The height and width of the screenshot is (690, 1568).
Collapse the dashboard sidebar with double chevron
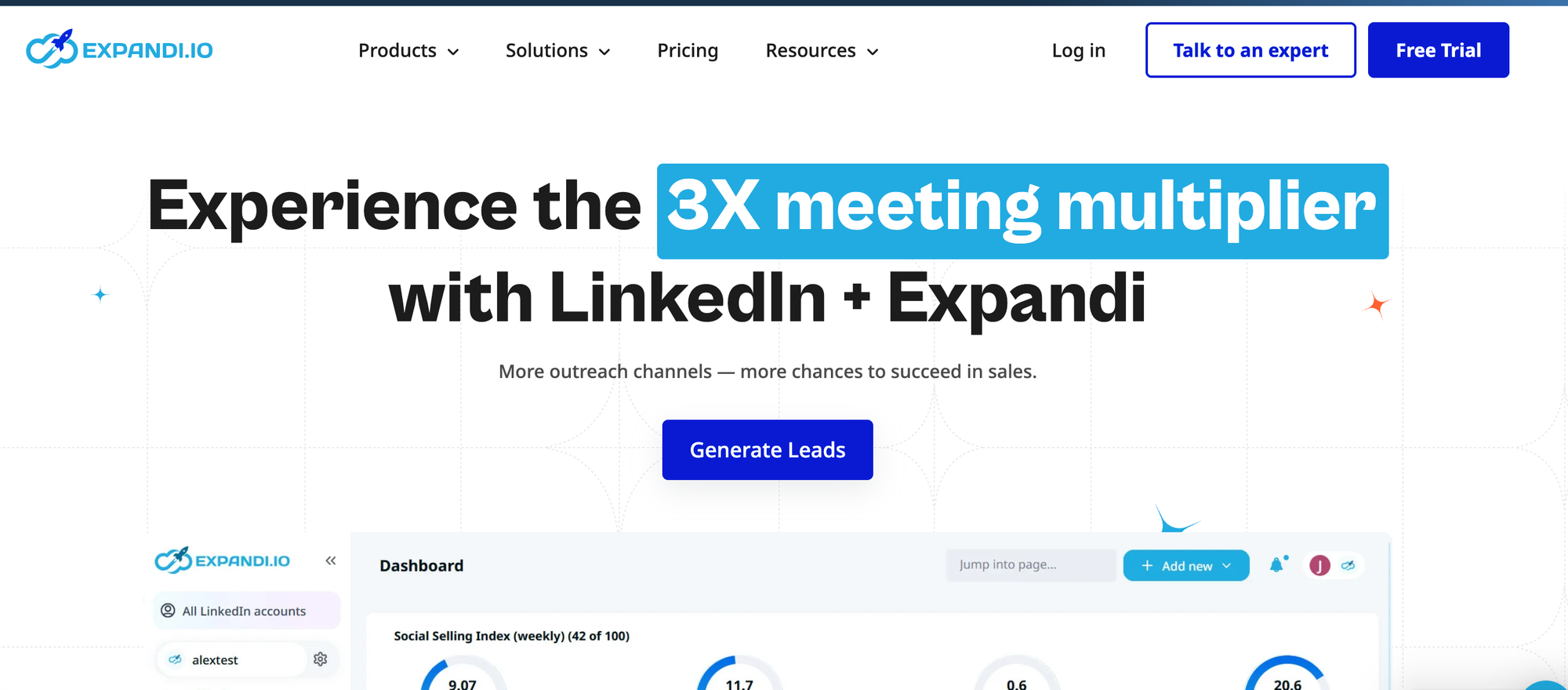[x=331, y=561]
